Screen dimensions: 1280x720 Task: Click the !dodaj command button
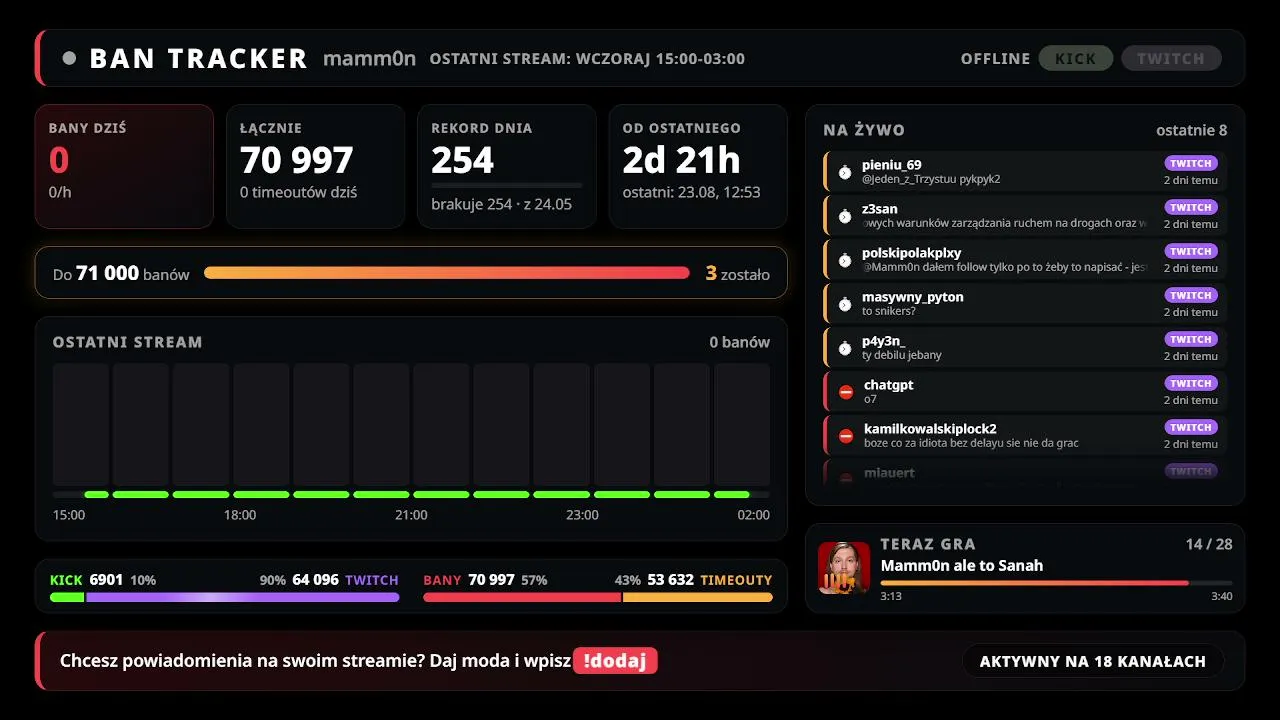pos(615,661)
